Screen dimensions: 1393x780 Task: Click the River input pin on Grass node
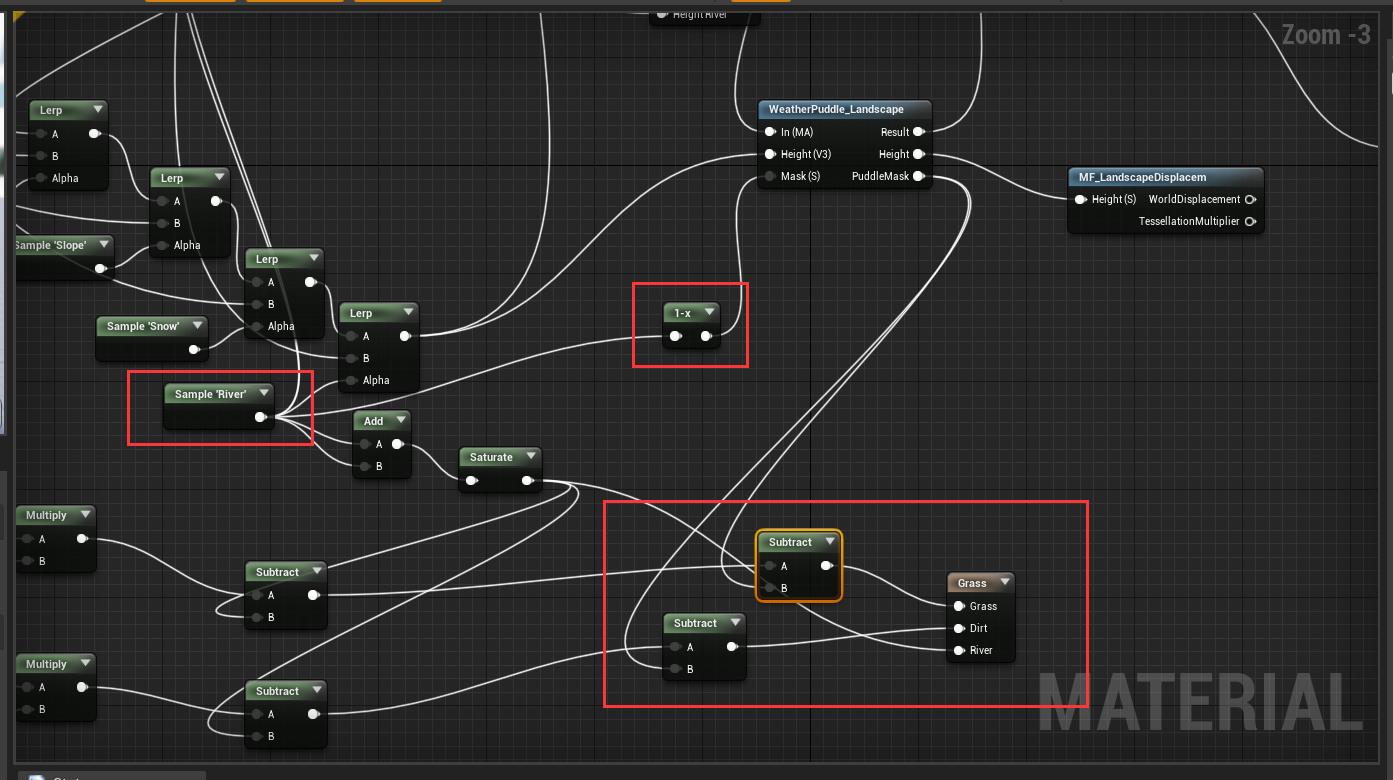[959, 650]
